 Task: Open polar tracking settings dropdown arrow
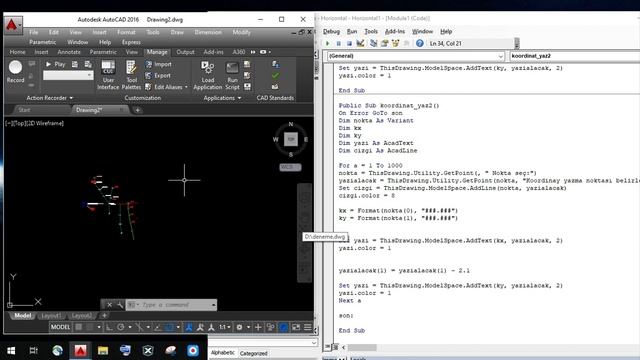pyautogui.click(x=130, y=327)
